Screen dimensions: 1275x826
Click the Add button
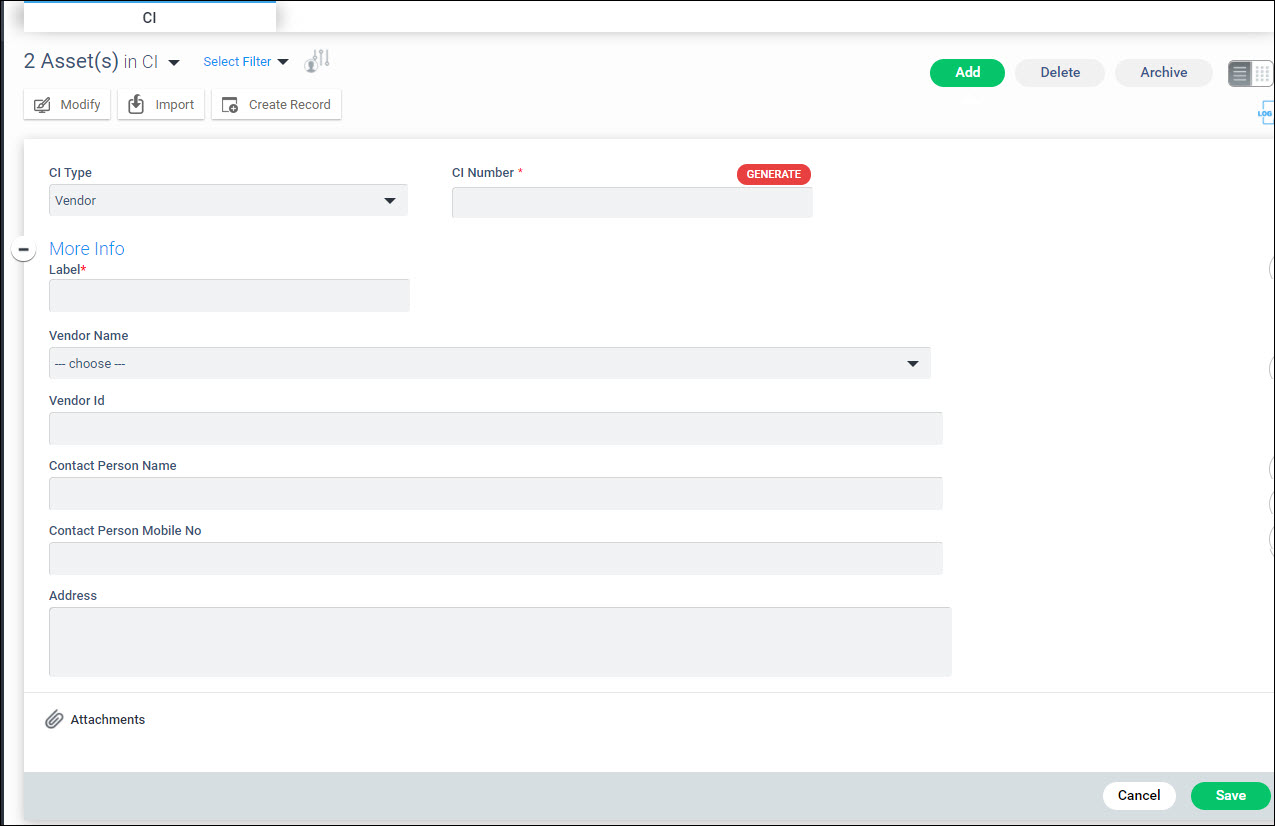966,72
